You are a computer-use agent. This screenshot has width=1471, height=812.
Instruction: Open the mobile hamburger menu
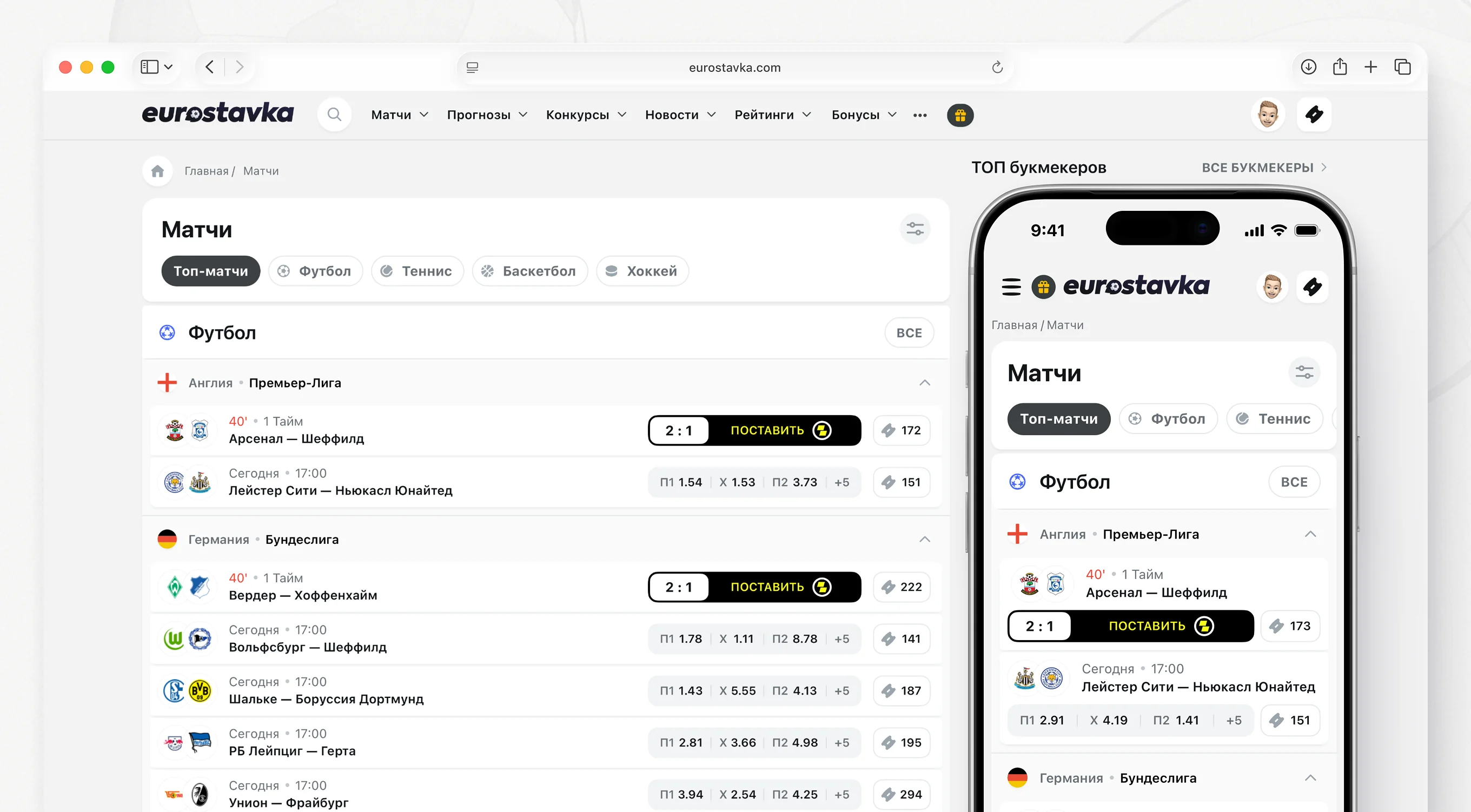(x=1011, y=286)
